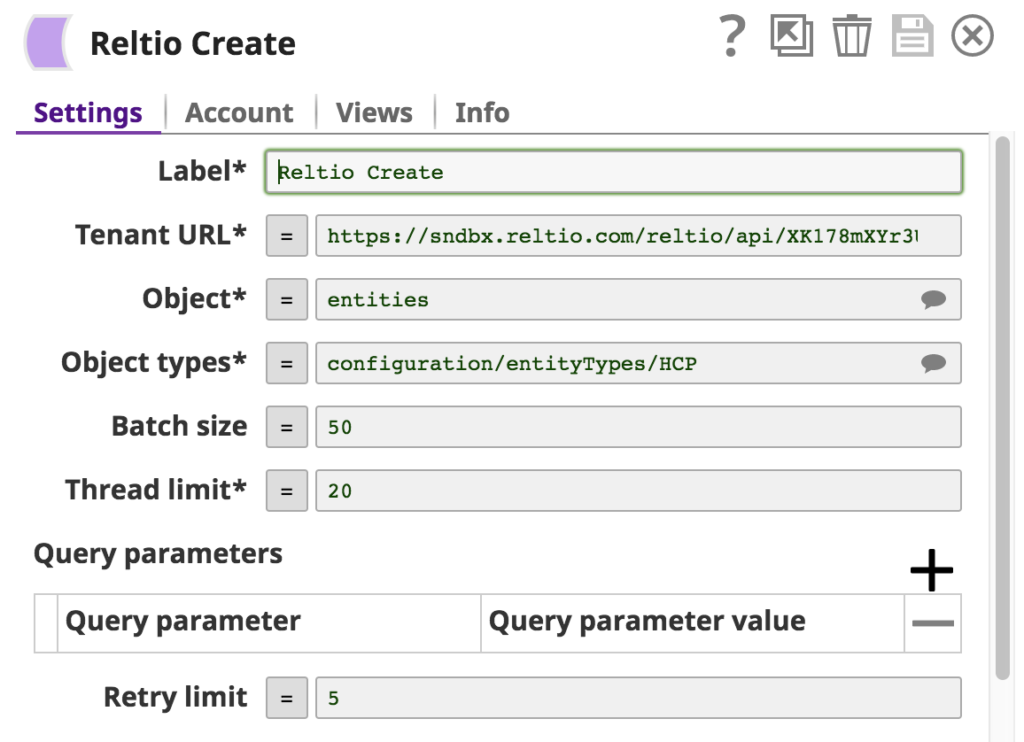
Task: Open the Info tab
Action: (482, 113)
